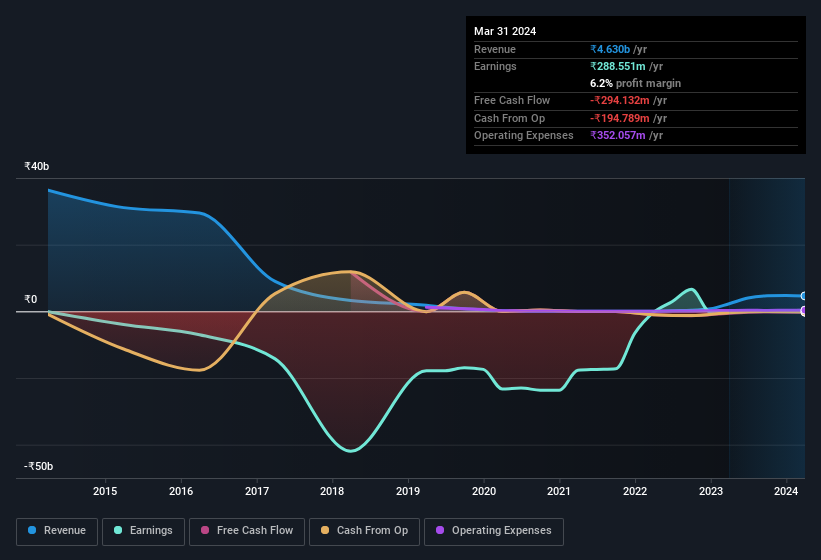This screenshot has height=560, width=821.
Task: Click the Cash From Op label in tooltip
Action: 509,118
